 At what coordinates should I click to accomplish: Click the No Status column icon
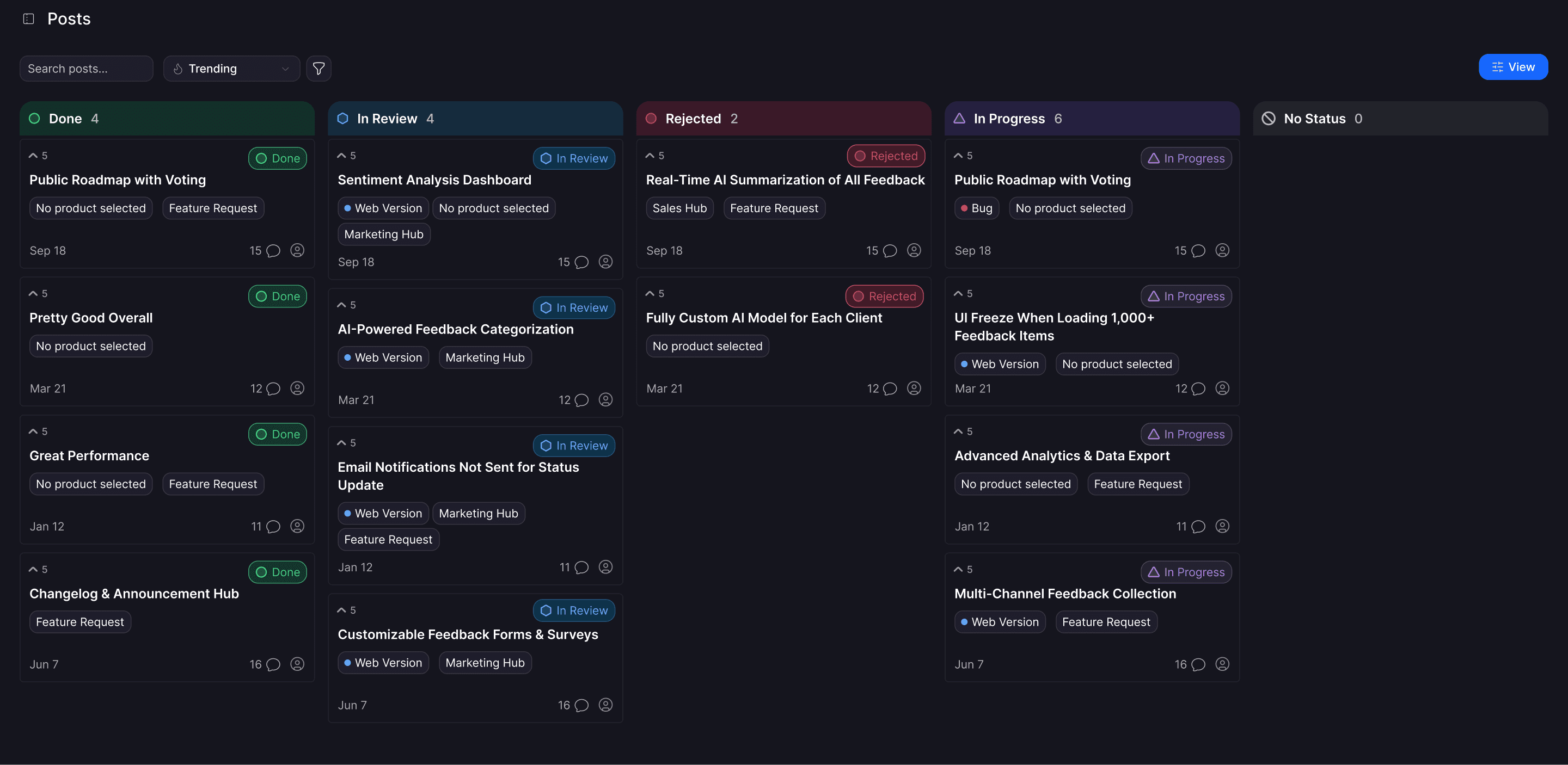pyautogui.click(x=1269, y=119)
